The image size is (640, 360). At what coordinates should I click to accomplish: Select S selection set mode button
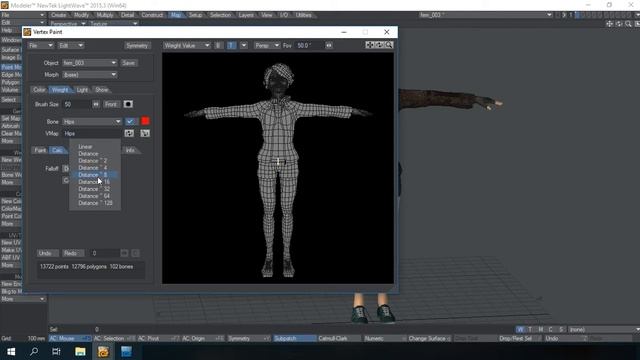(561, 329)
